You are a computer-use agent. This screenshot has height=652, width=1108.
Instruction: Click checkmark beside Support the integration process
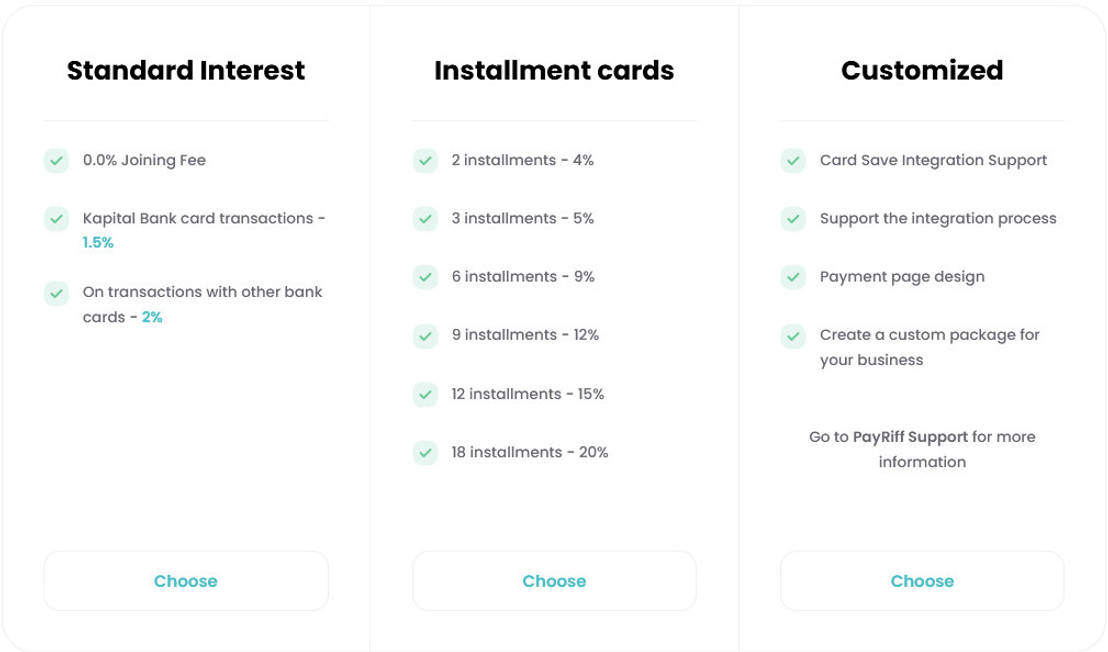pos(793,218)
